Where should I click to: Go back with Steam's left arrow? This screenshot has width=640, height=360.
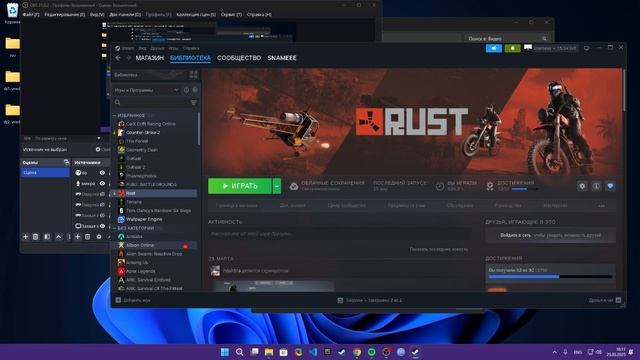click(x=118, y=58)
